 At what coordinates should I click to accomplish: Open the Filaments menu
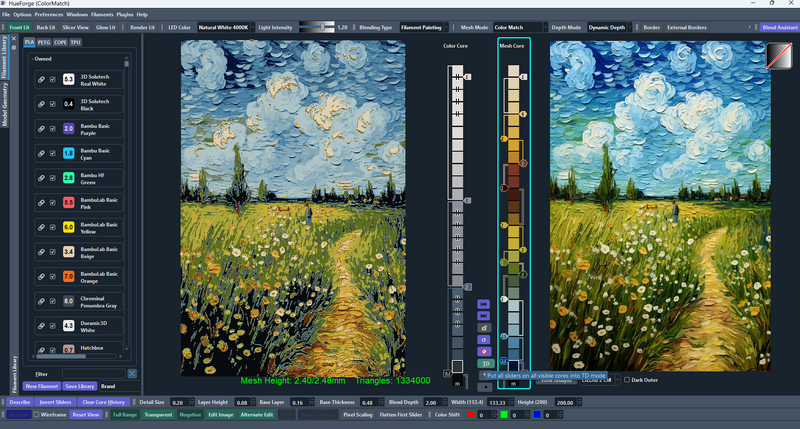pos(102,15)
